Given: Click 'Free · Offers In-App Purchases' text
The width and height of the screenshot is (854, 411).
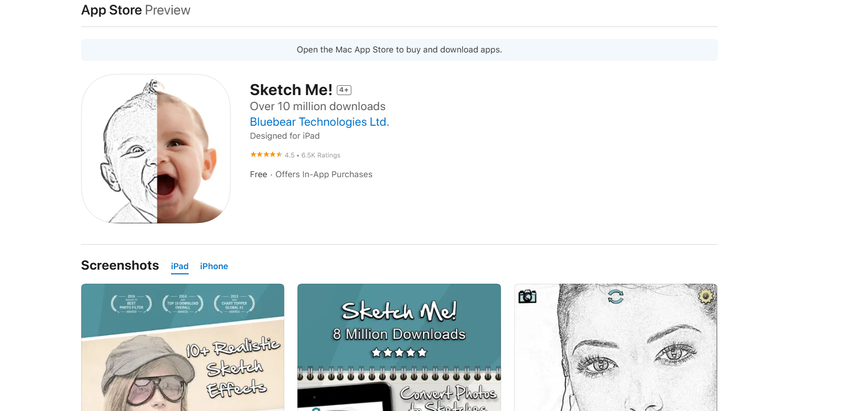Looking at the screenshot, I should tap(311, 174).
